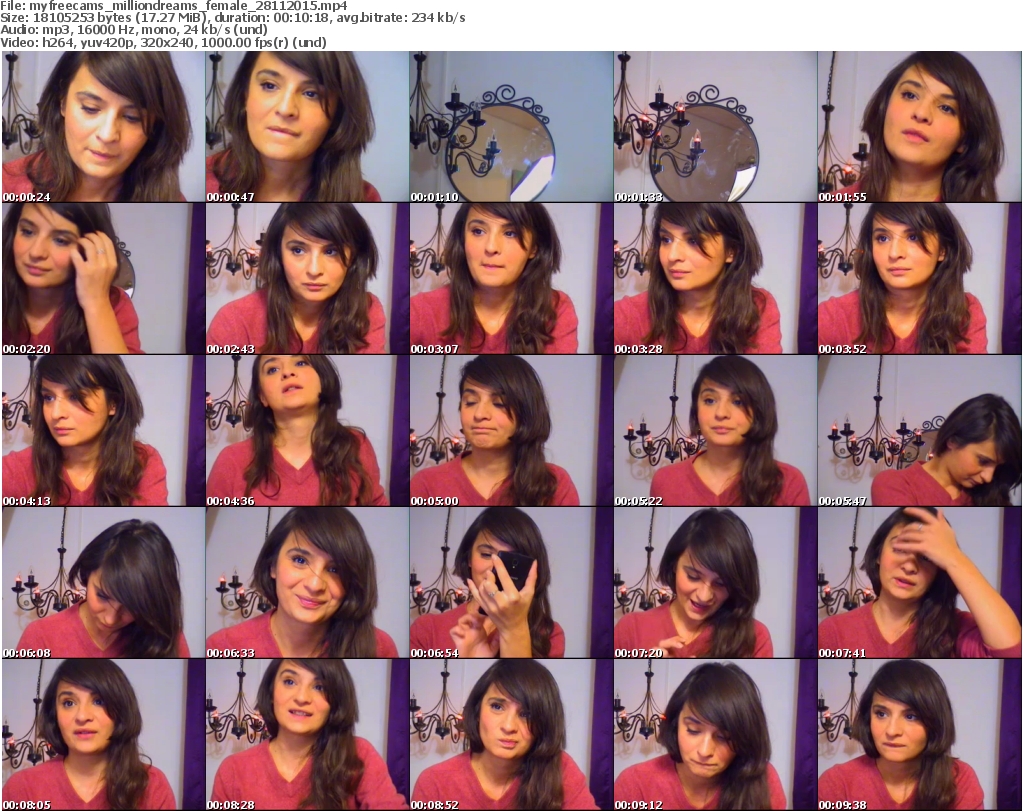Select the thumbnail stamped 00:01:55
The width and height of the screenshot is (1024, 811).
tap(919, 127)
